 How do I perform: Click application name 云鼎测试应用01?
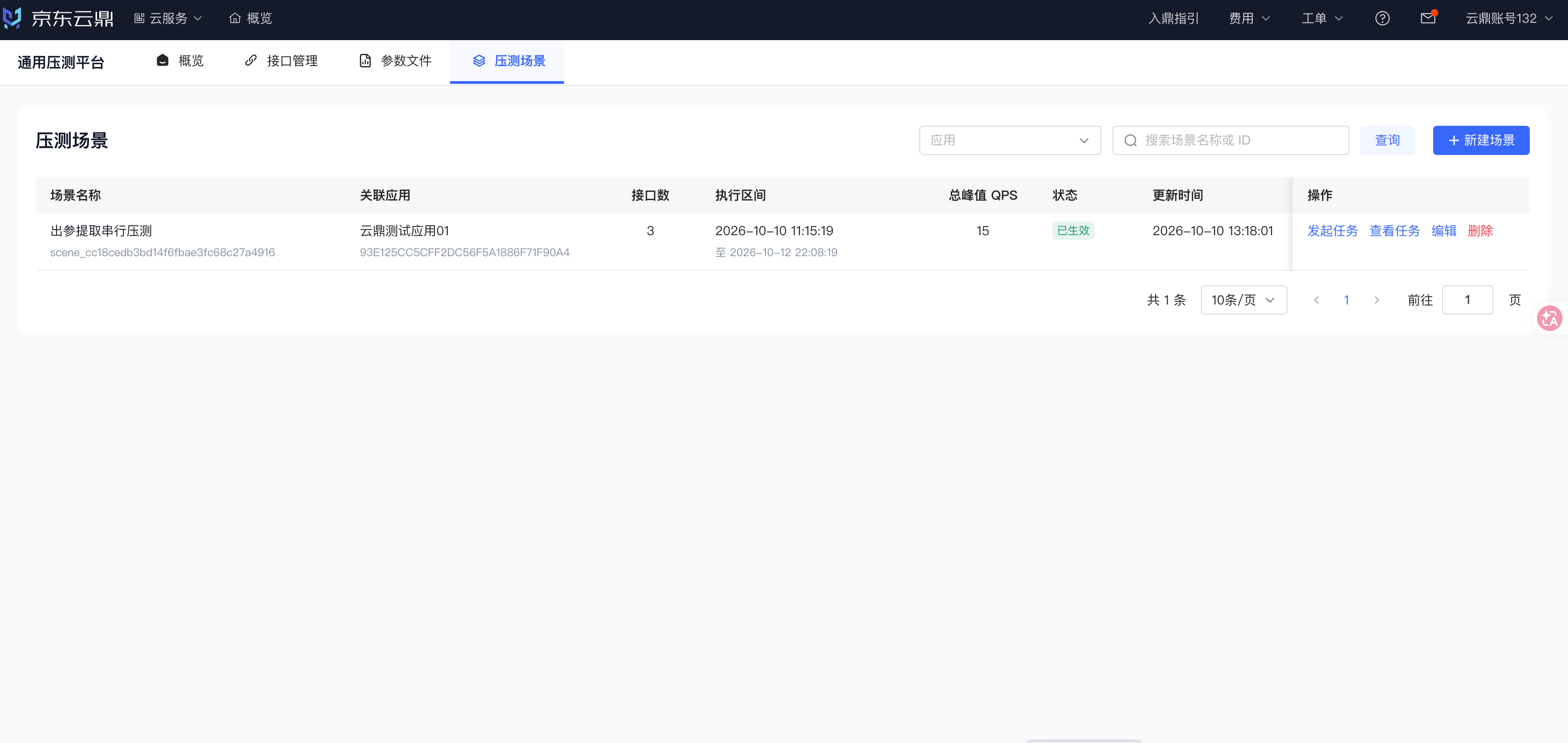pos(404,231)
